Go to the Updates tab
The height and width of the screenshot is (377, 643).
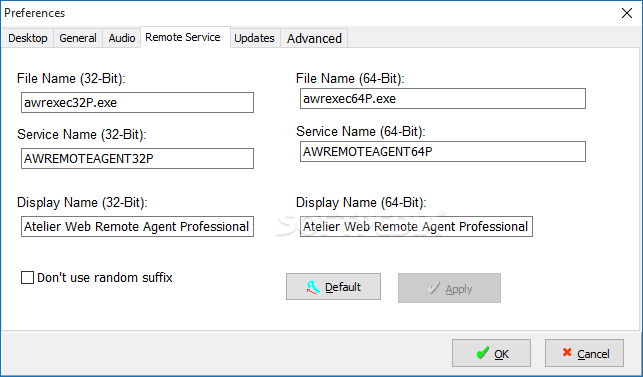tap(254, 38)
